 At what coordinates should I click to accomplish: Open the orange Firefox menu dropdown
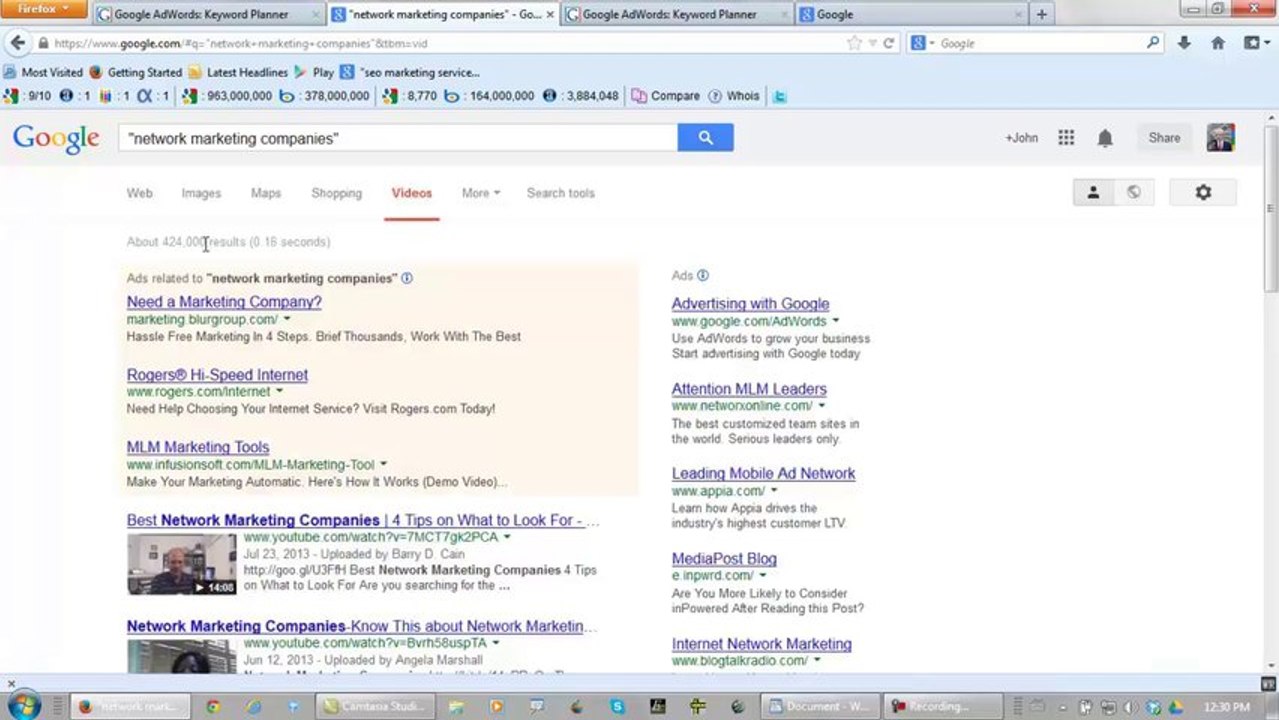point(45,9)
